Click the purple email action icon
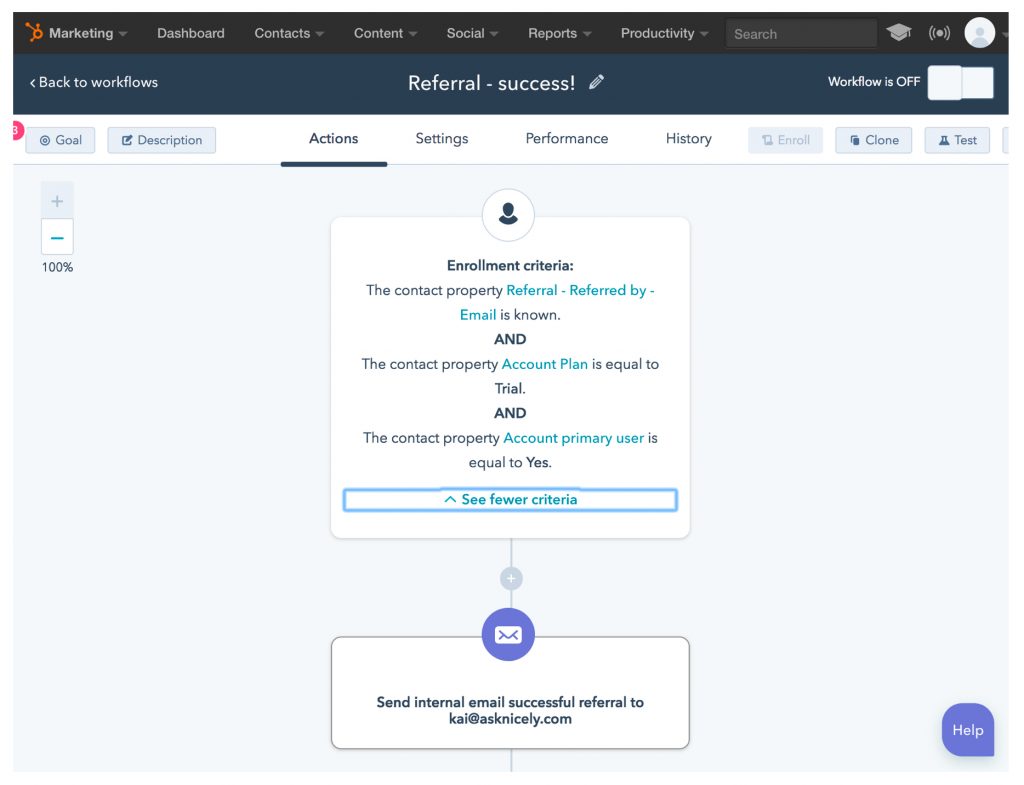The height and width of the screenshot is (785, 1024). point(508,634)
